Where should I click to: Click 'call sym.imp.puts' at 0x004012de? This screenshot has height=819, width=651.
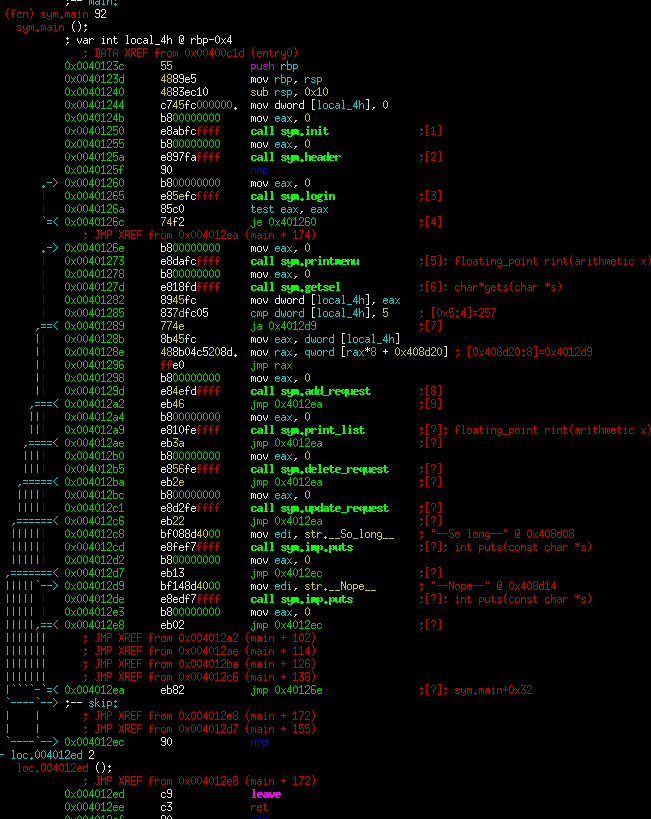(x=301, y=599)
